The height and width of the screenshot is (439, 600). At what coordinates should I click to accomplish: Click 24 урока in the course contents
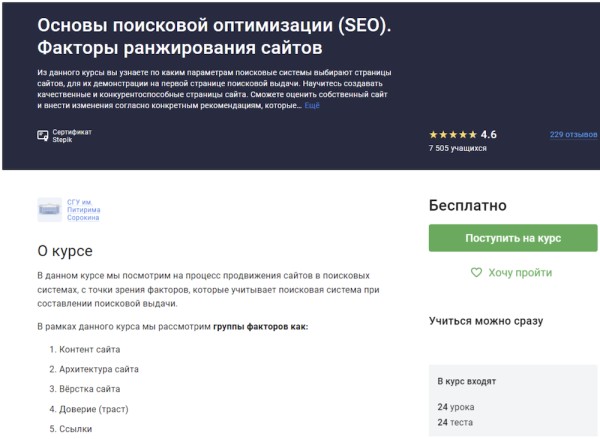coord(456,407)
